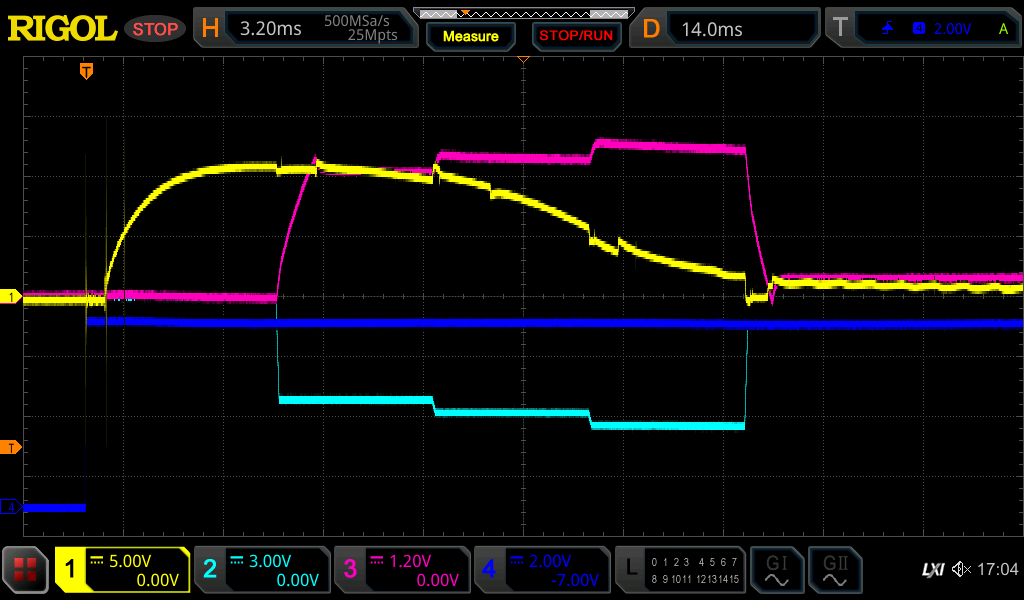Open the Measure menu

(x=471, y=36)
